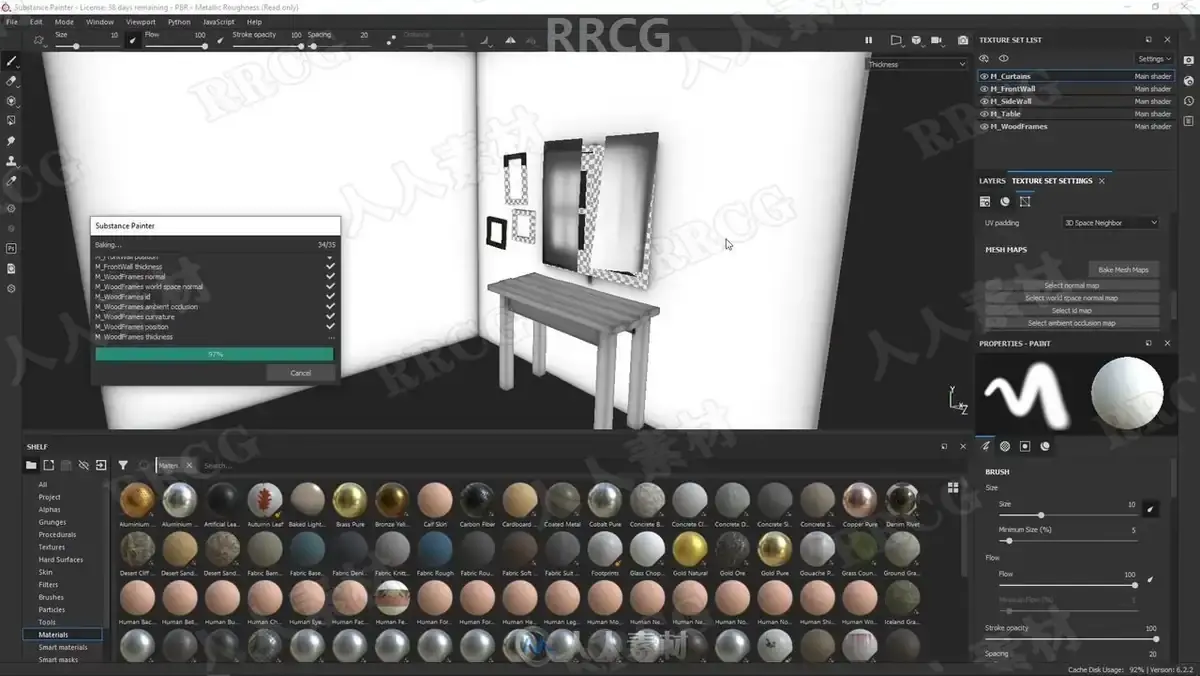
Task: Select Smart materials shelf category
Action: [62, 647]
